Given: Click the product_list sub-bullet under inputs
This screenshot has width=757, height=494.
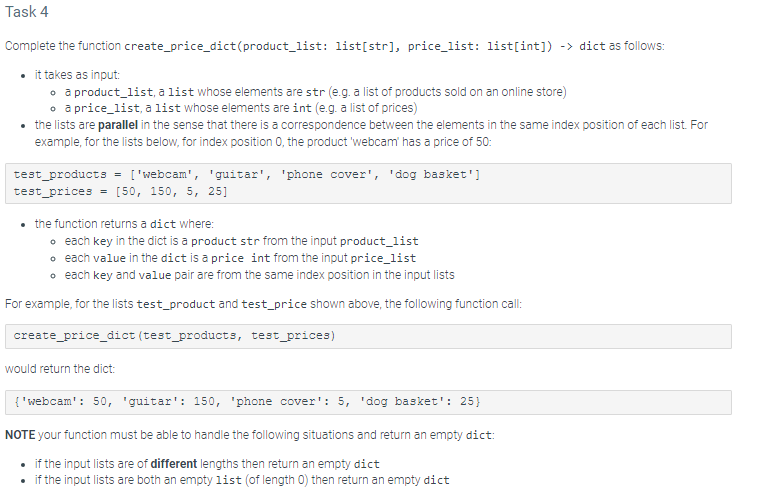Looking at the screenshot, I should [x=315, y=92].
